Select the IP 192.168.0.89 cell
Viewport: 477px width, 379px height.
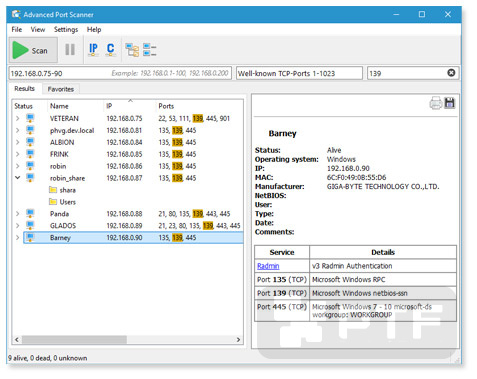click(124, 226)
